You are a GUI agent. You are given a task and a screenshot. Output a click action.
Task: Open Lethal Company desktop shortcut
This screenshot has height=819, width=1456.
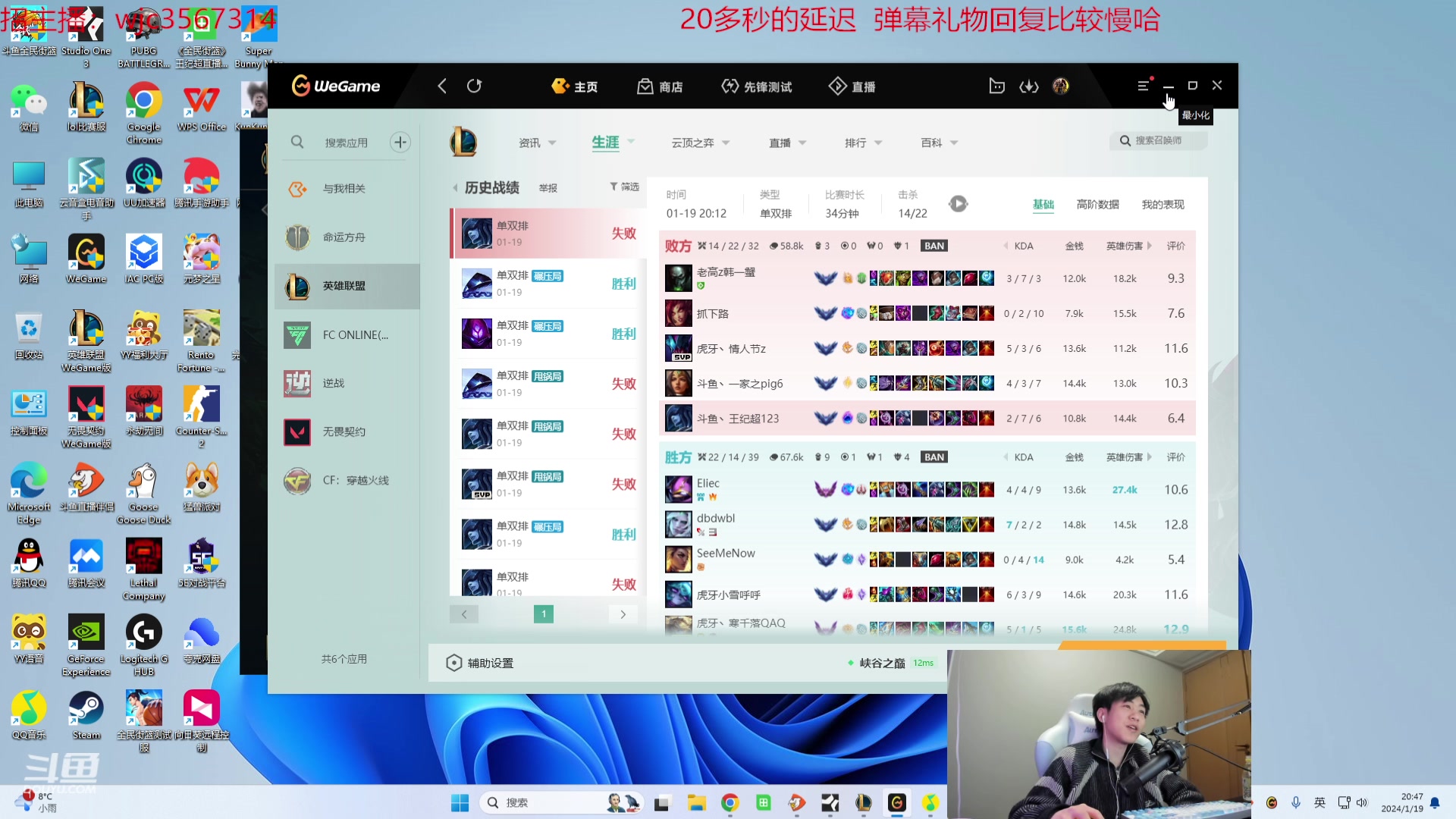pyautogui.click(x=144, y=570)
